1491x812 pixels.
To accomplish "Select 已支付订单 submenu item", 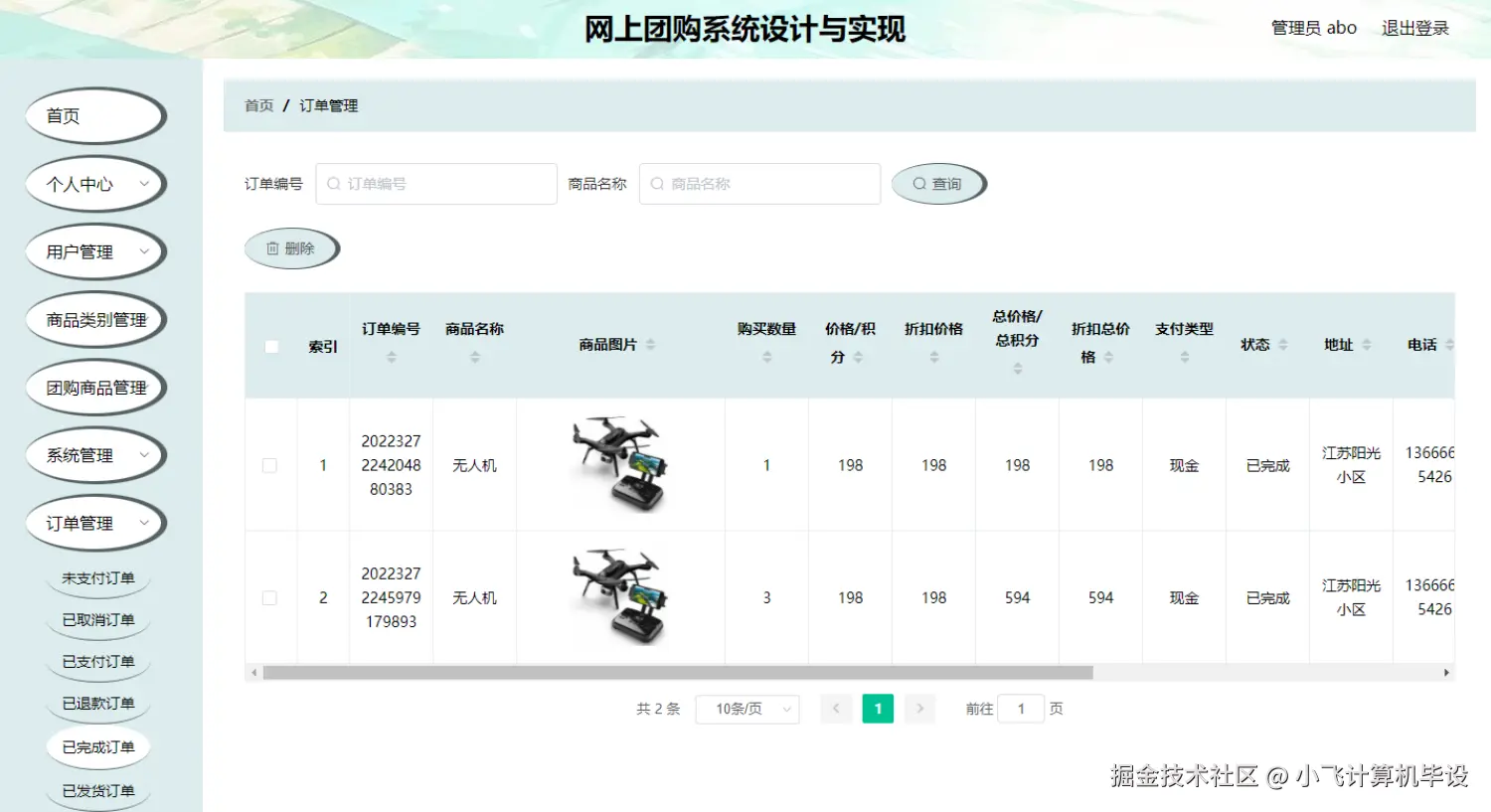I will (98, 662).
